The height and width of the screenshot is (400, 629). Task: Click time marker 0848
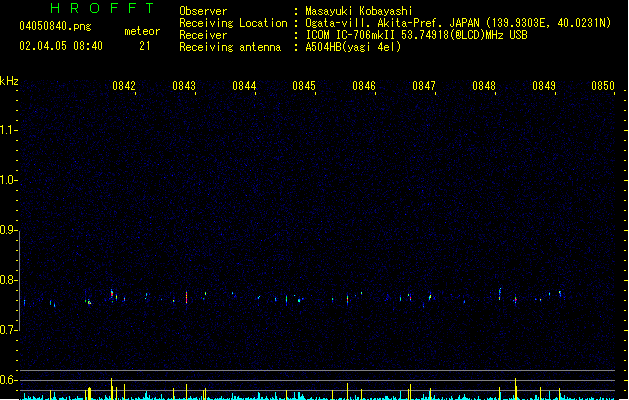[x=484, y=86]
